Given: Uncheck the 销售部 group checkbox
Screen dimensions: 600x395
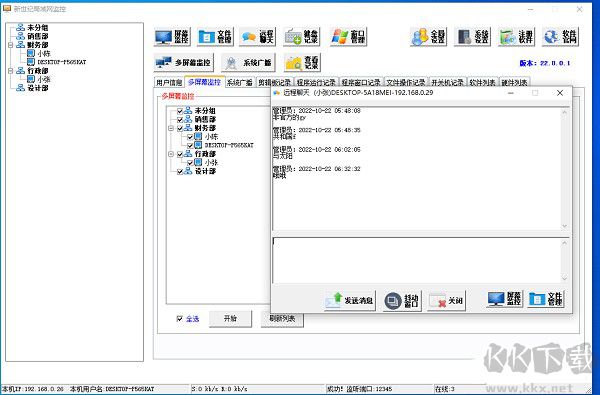Looking at the screenshot, I should click(180, 119).
